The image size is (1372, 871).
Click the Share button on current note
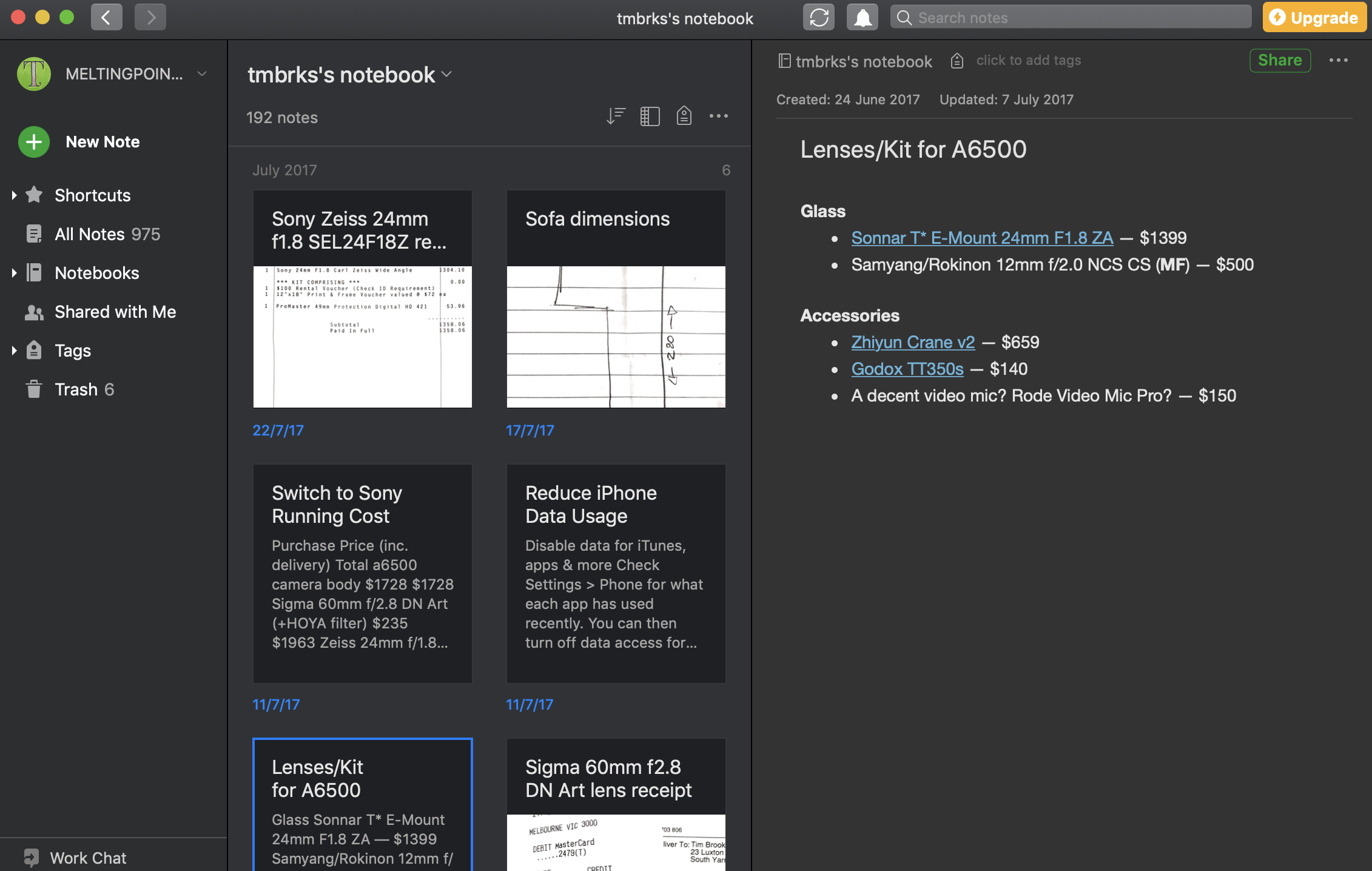1280,60
